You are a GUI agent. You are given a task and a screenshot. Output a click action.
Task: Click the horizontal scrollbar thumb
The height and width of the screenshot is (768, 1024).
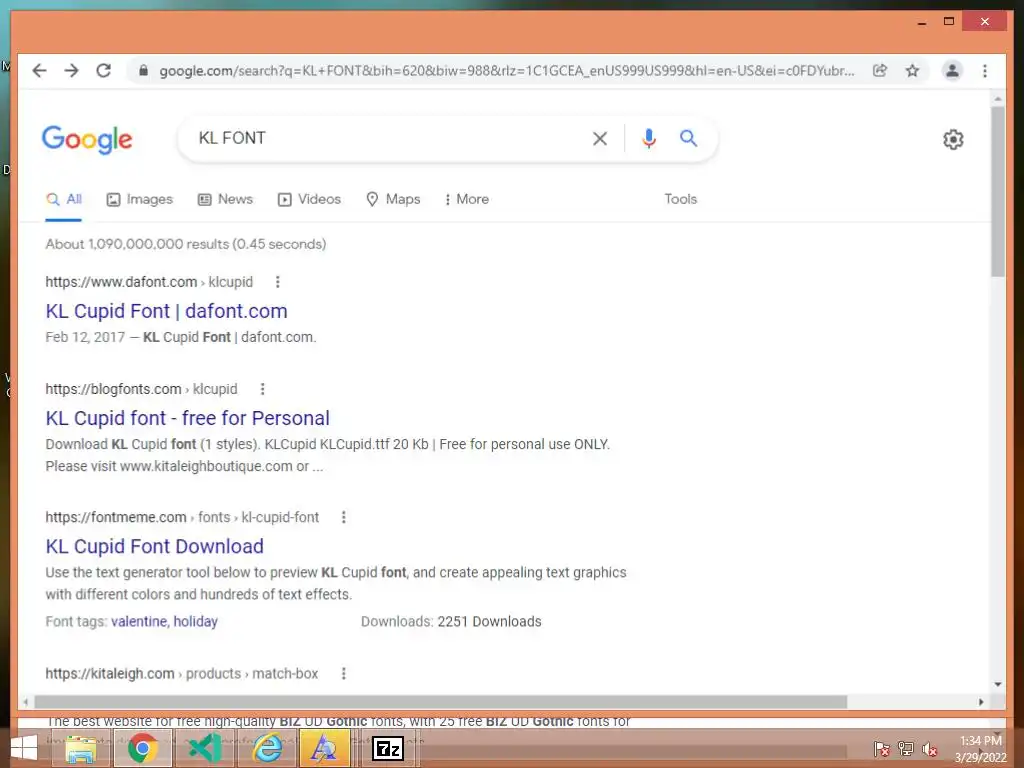point(441,702)
